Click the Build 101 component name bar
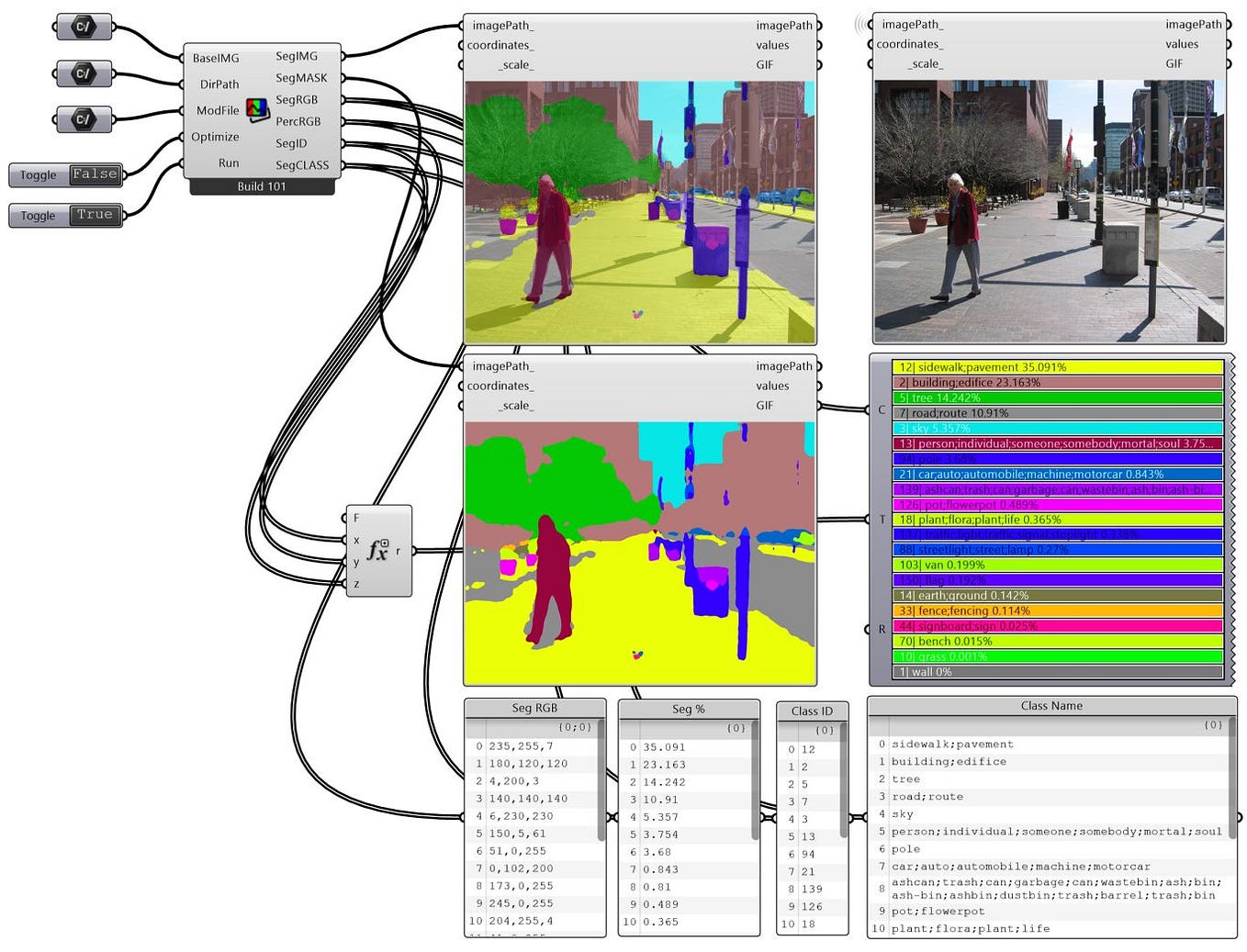This screenshot has width=1247, height=952. [262, 185]
